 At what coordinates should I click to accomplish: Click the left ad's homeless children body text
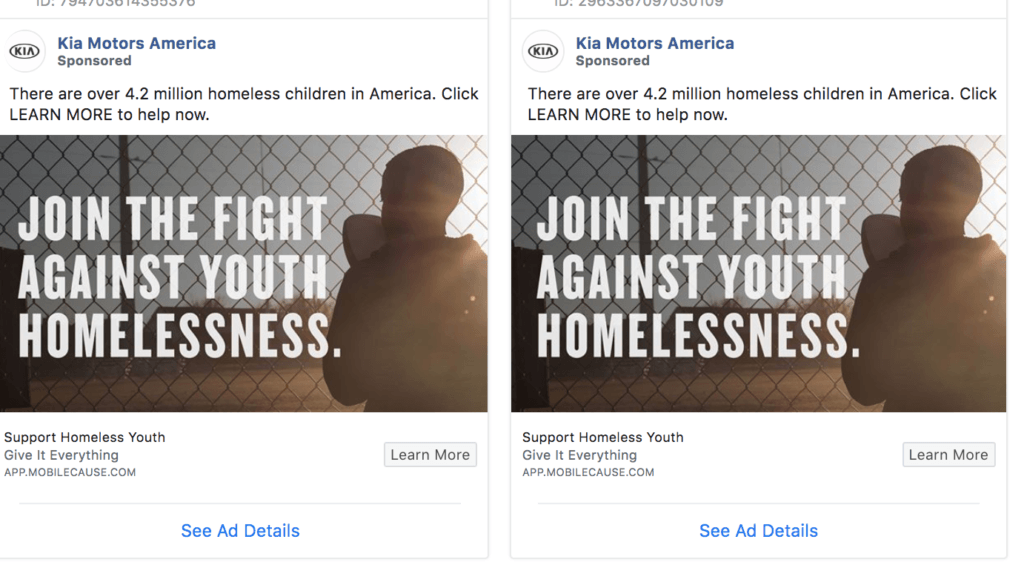244,104
